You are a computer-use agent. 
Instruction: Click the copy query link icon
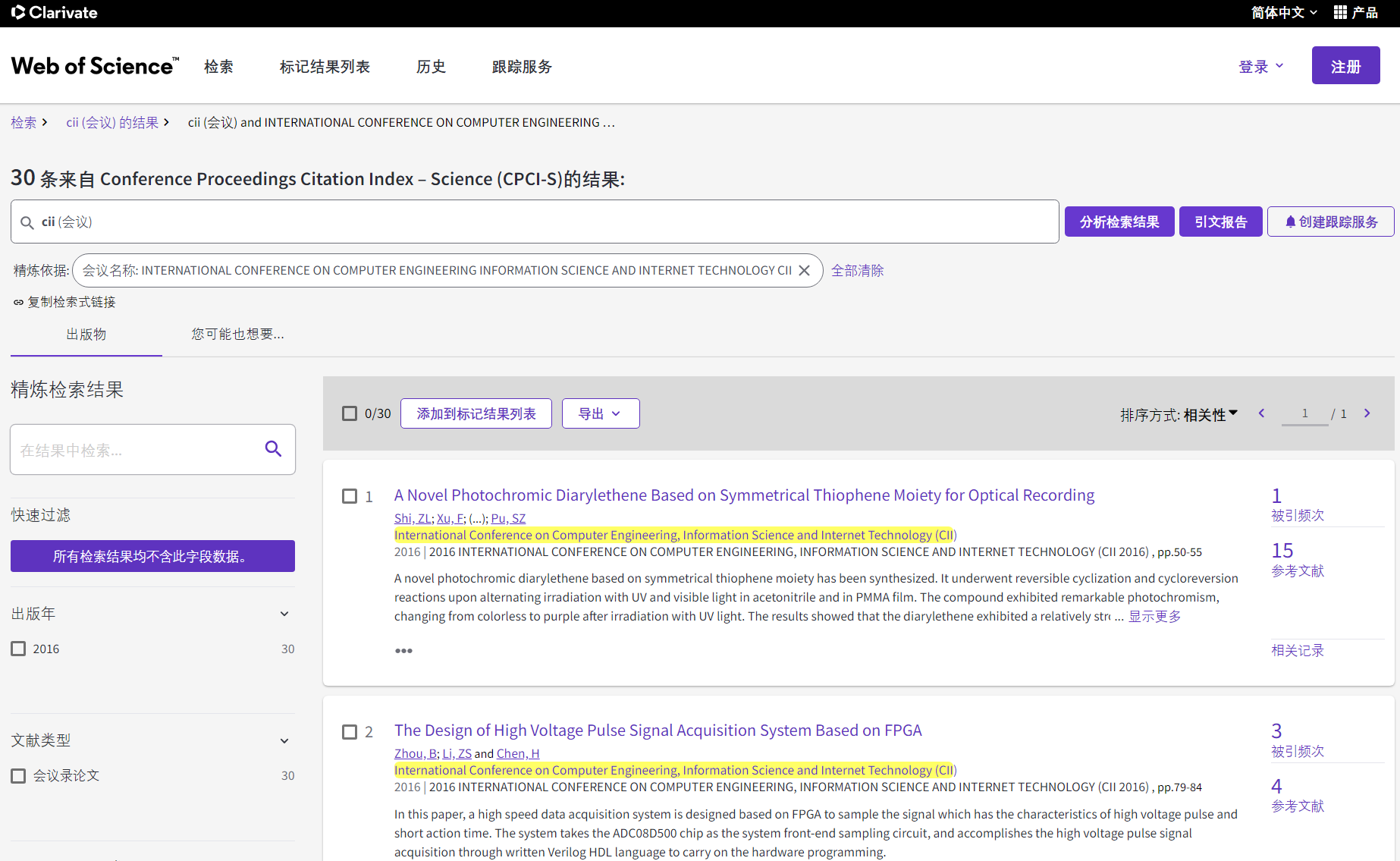click(18, 303)
